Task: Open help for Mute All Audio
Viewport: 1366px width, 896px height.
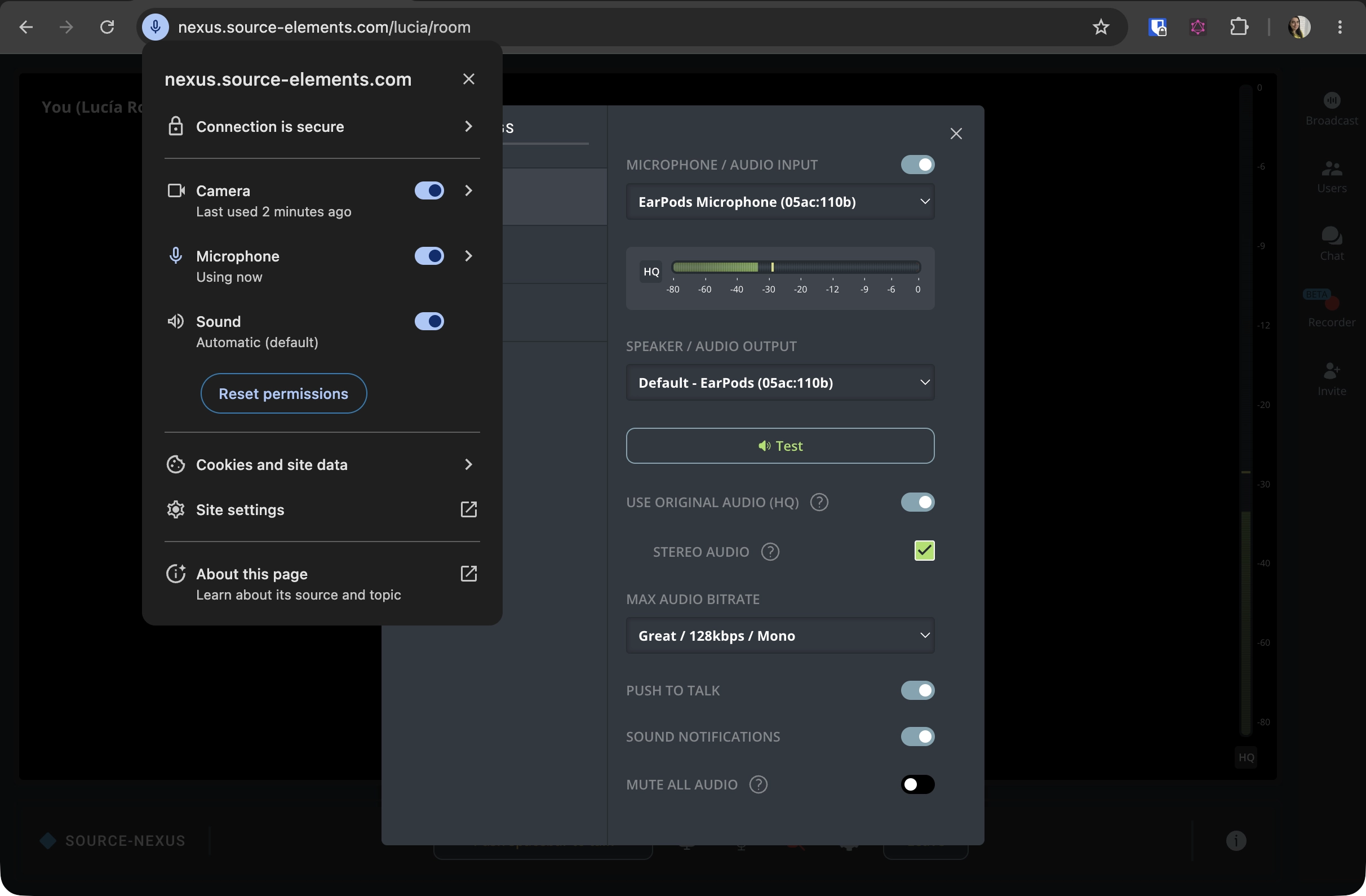Action: (x=758, y=784)
